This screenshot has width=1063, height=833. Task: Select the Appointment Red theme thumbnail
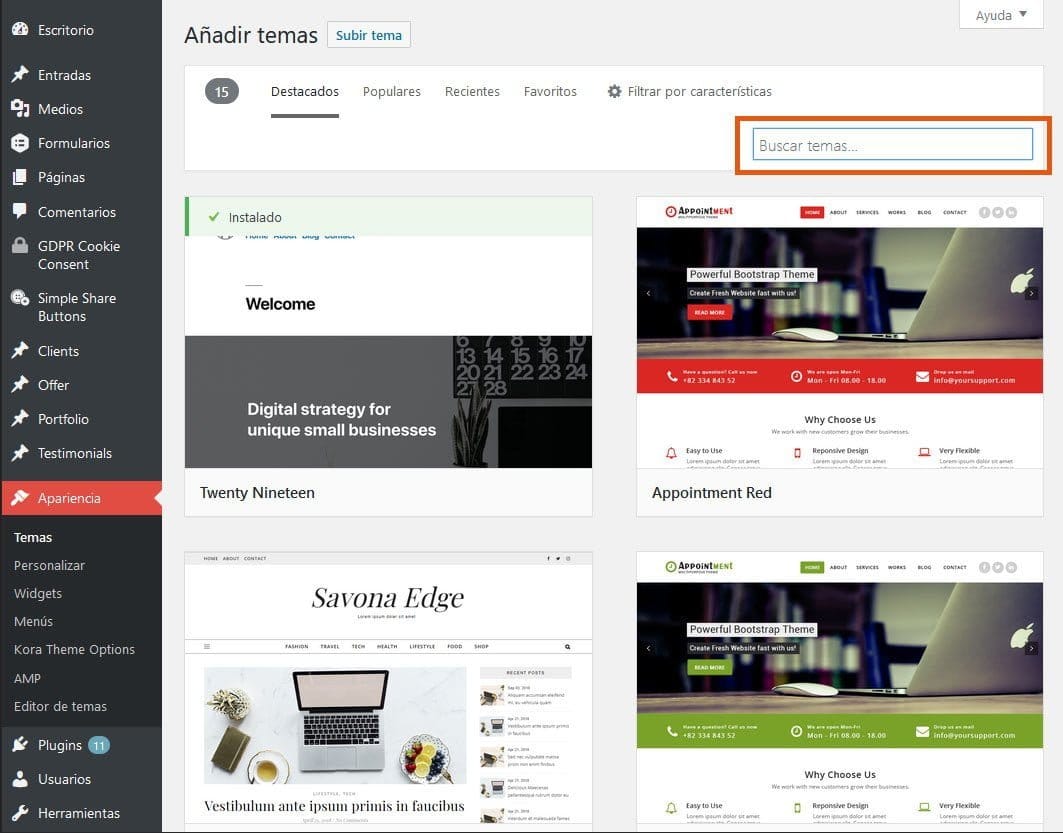[x=839, y=332]
